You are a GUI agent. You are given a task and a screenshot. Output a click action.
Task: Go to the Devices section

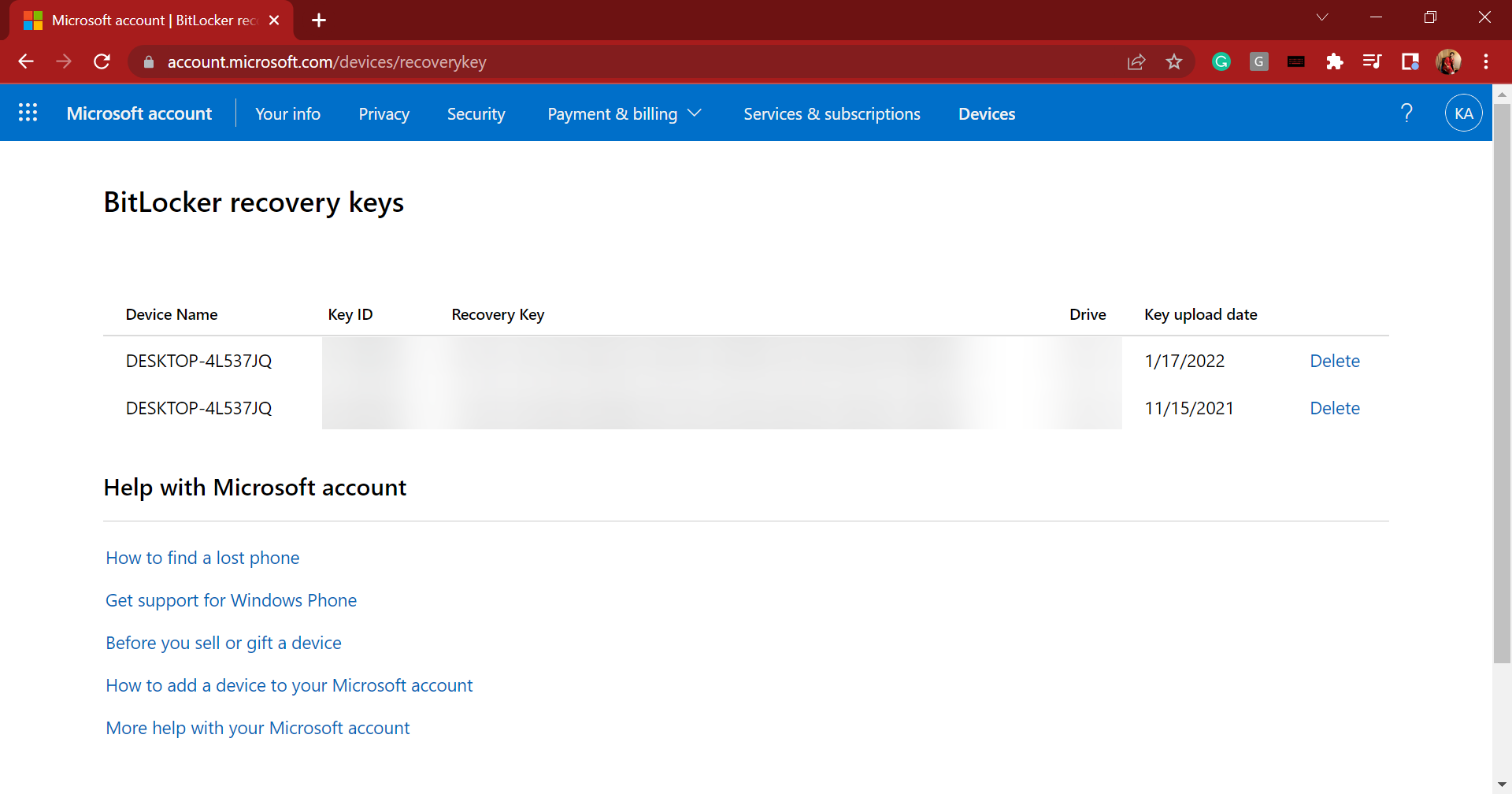pos(986,113)
